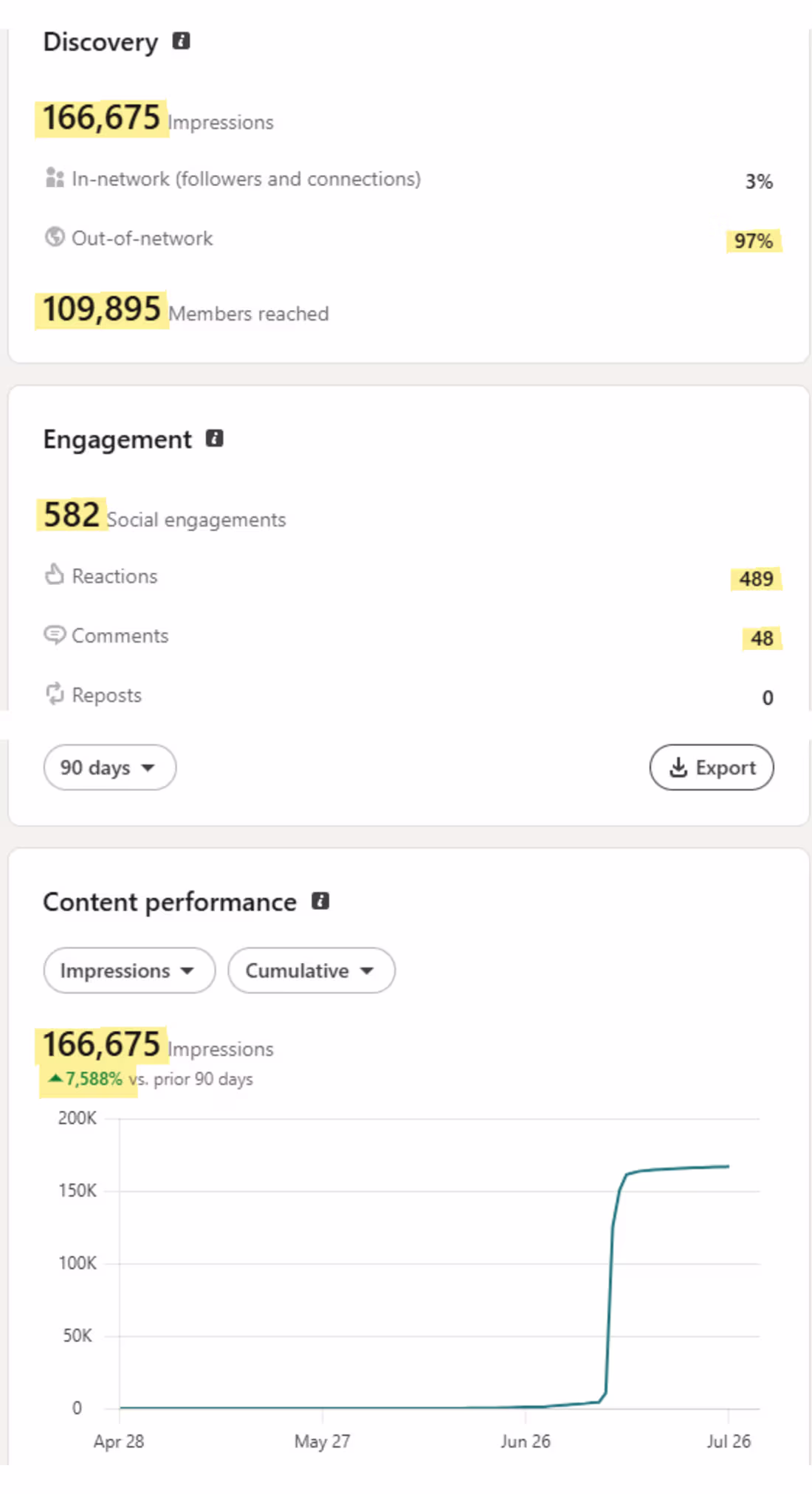812x1494 pixels.
Task: Click the Comments count 48
Action: (x=762, y=638)
